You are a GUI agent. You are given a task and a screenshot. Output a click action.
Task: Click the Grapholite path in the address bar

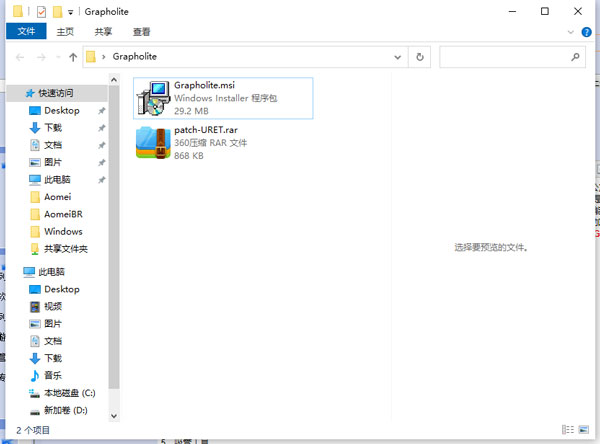click(134, 57)
